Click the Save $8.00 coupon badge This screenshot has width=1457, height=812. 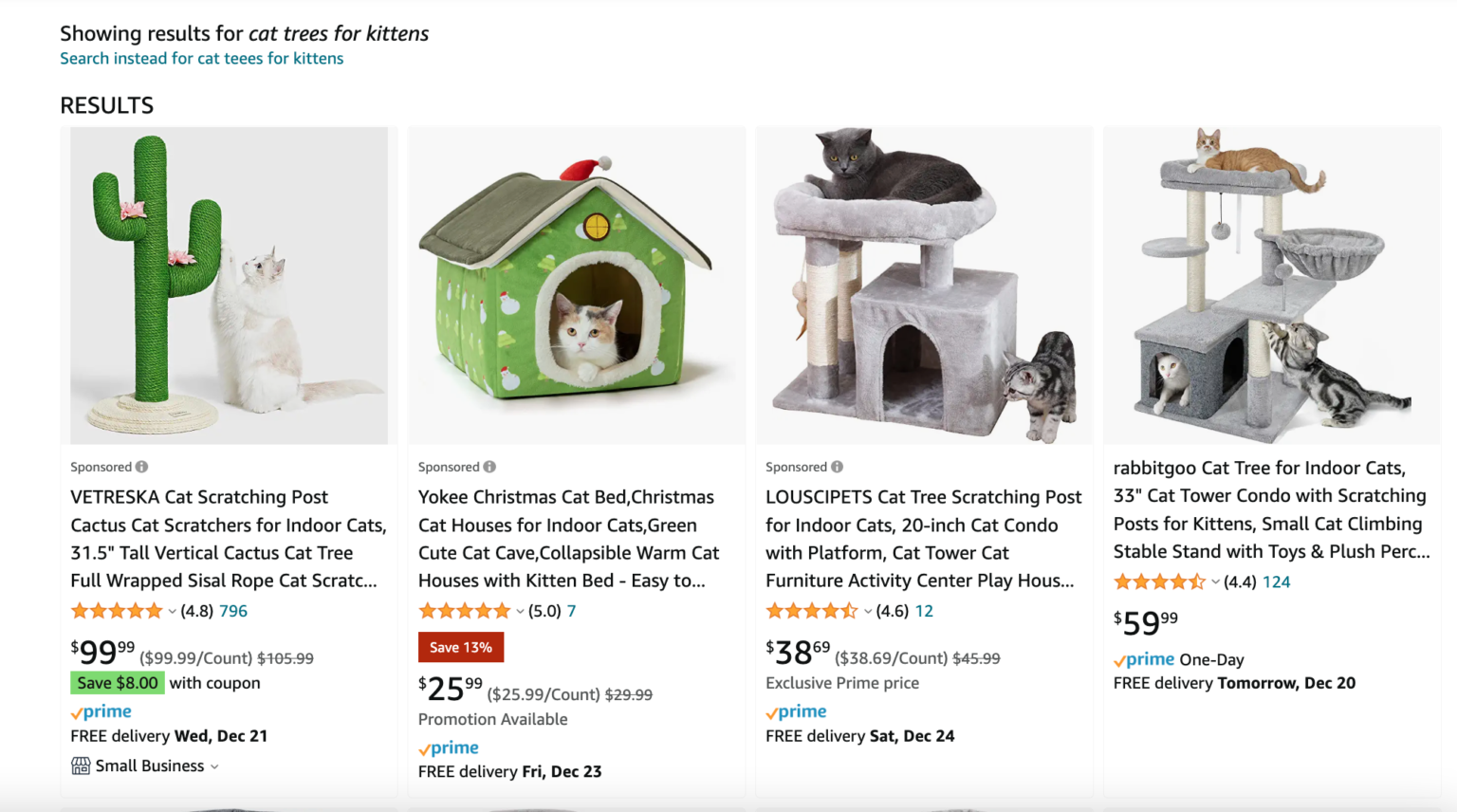(x=117, y=682)
